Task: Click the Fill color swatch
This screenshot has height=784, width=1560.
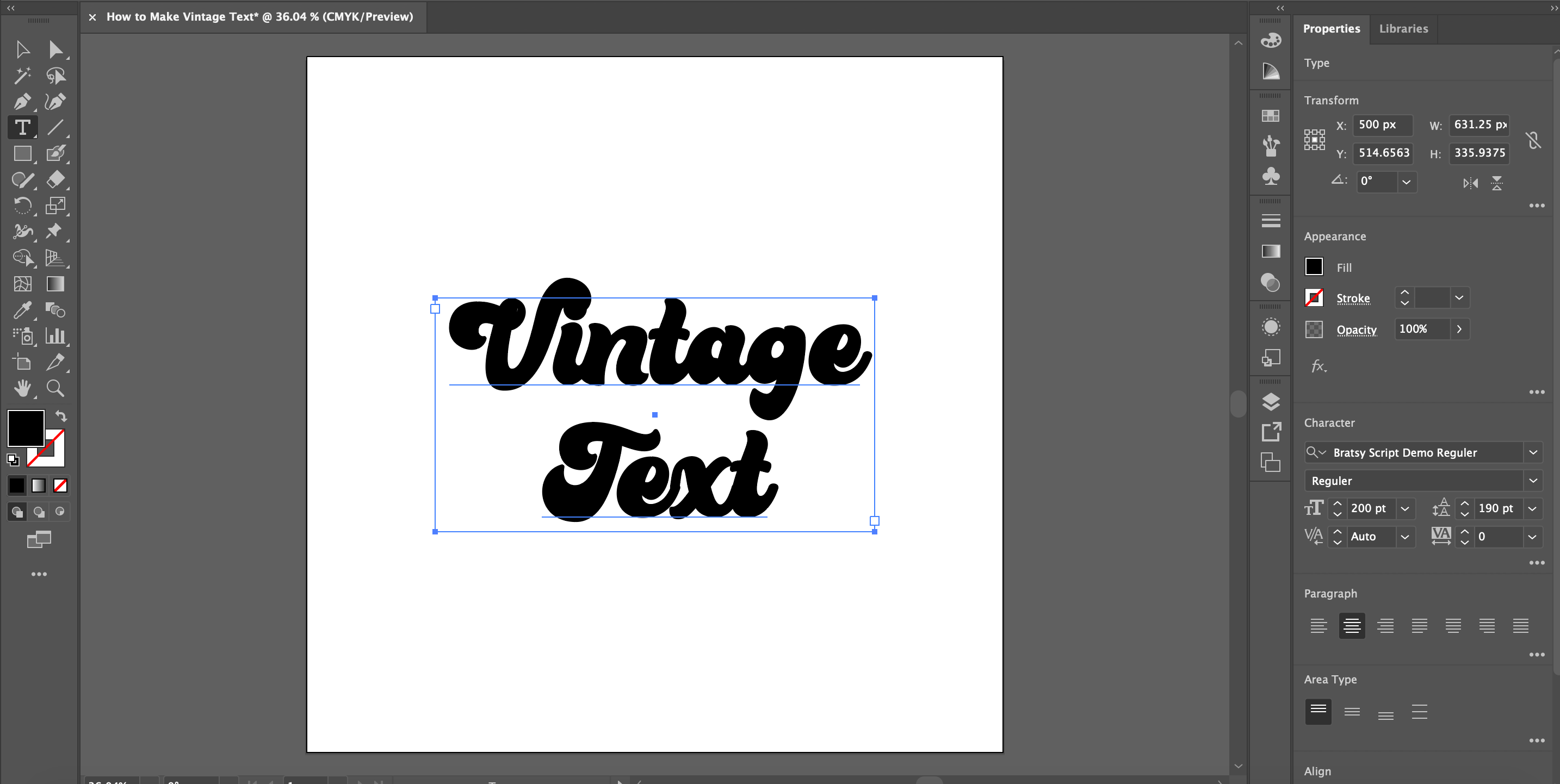Action: (1315, 266)
